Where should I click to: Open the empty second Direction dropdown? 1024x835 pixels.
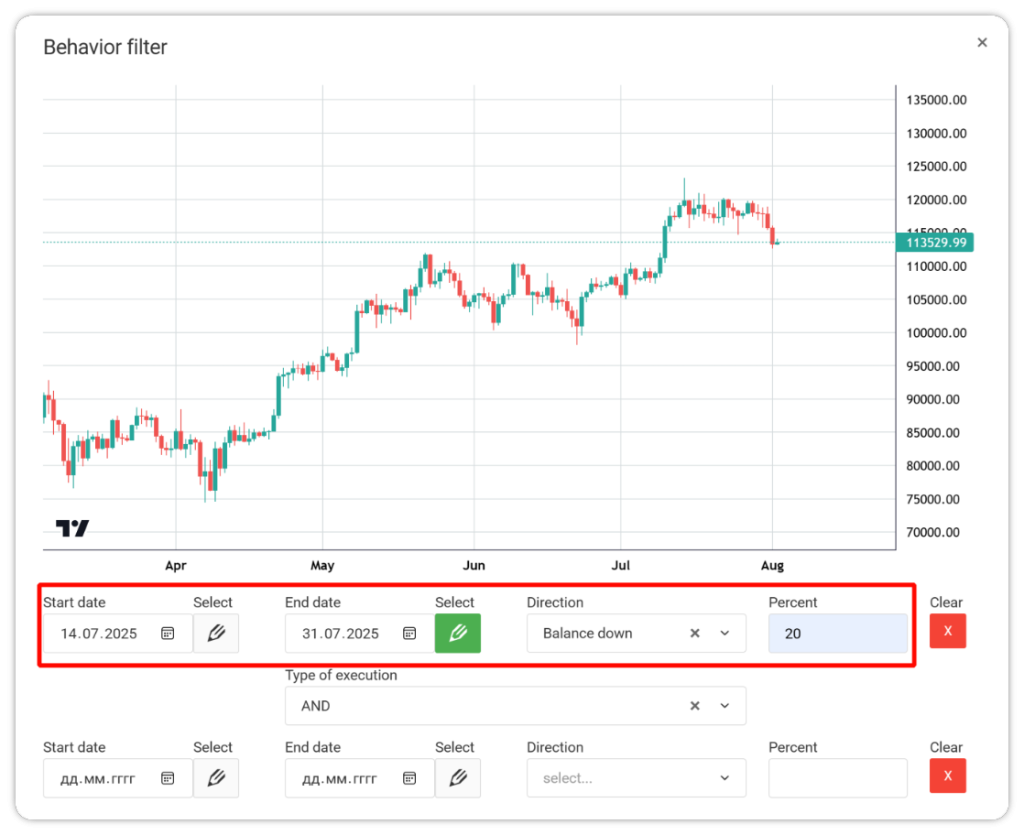coord(636,778)
